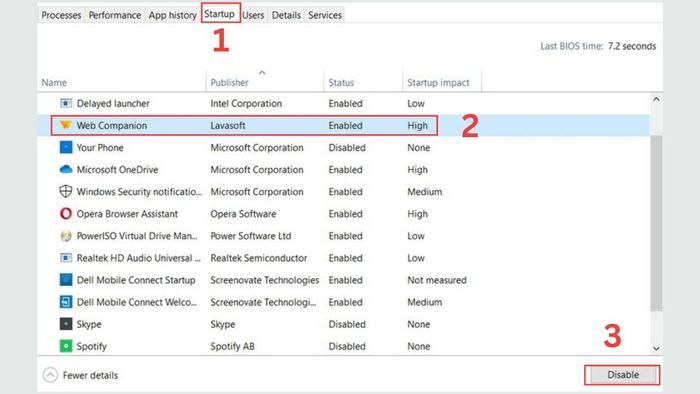Click the Publisher column sort arrow
The height and width of the screenshot is (394, 700).
coord(262,73)
